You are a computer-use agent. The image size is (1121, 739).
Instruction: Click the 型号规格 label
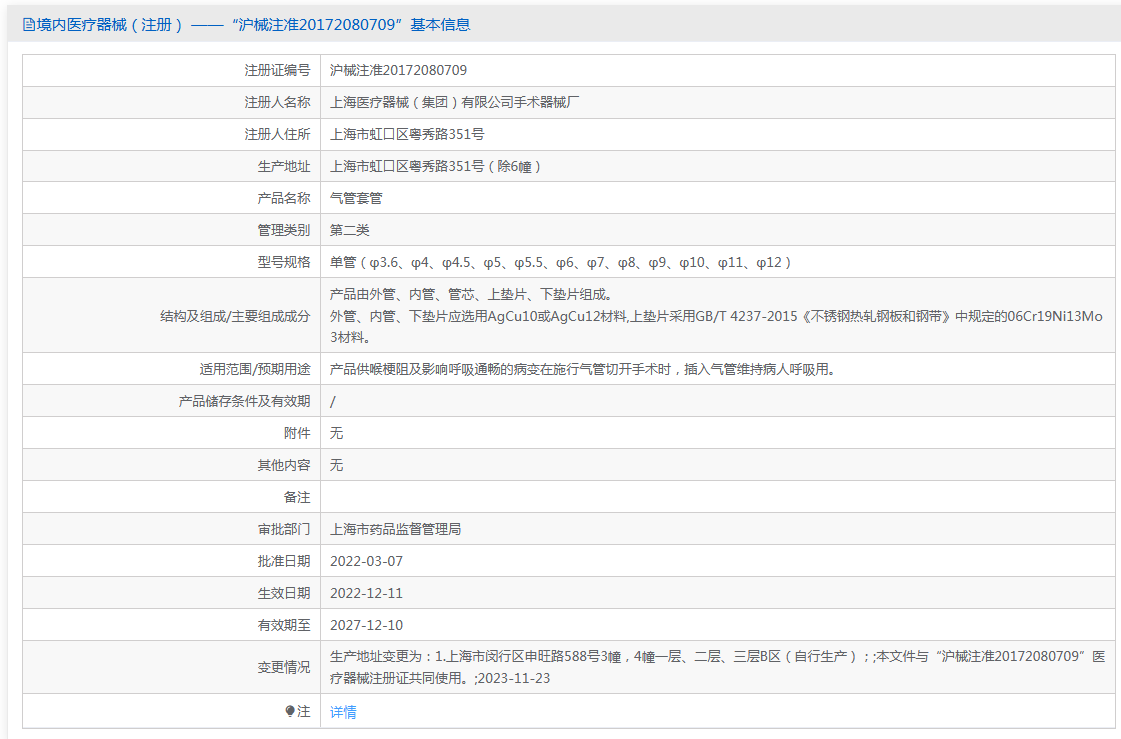point(284,262)
